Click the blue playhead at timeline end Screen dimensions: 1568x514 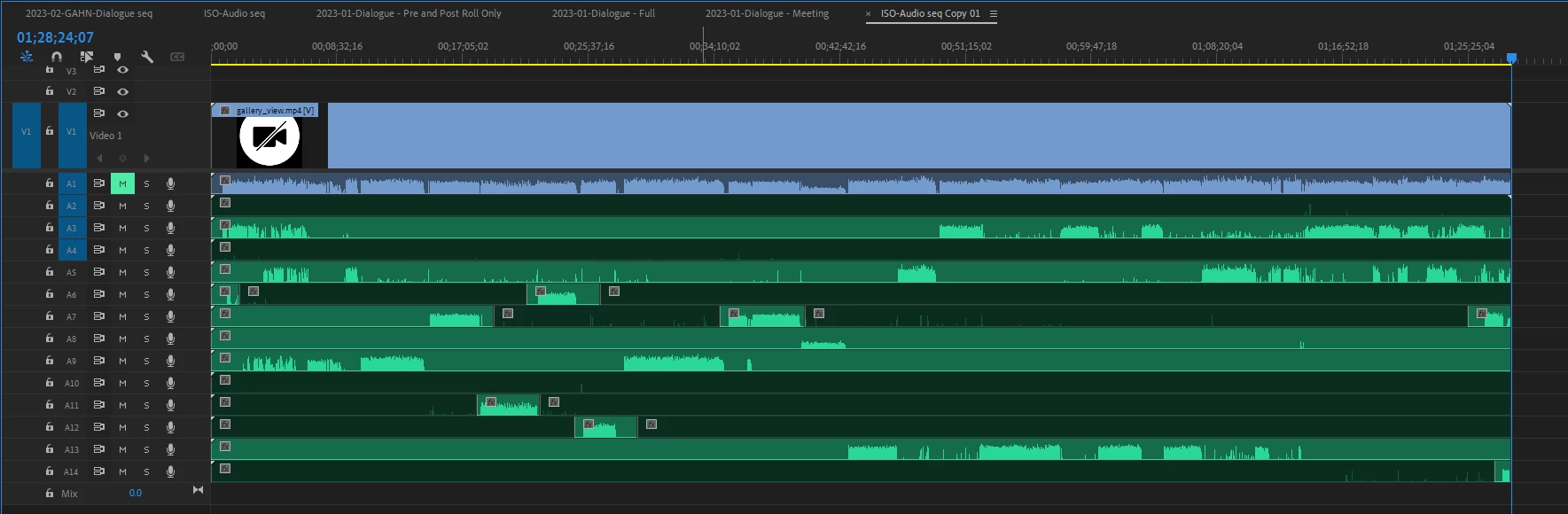click(x=1511, y=58)
